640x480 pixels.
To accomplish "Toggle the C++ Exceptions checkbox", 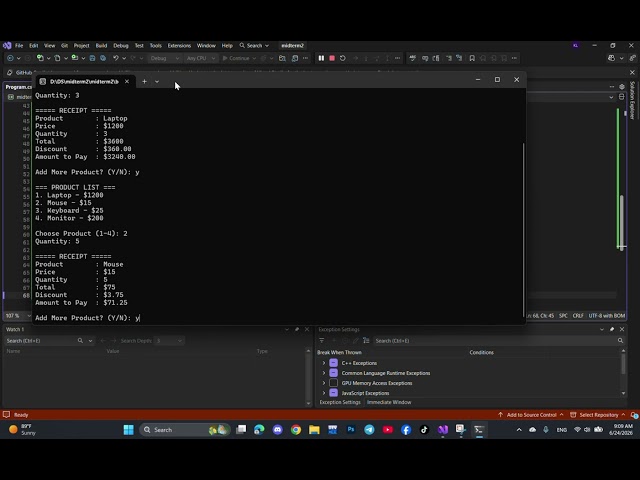I will pyautogui.click(x=333, y=363).
